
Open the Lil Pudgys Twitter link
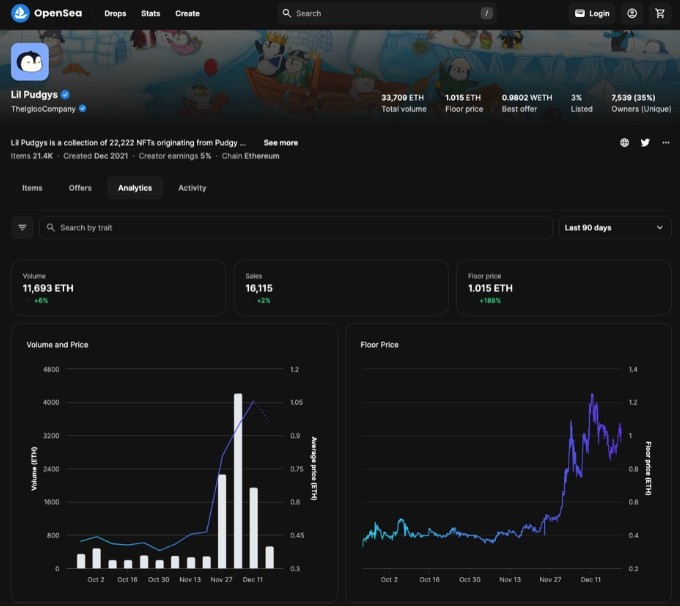645,142
